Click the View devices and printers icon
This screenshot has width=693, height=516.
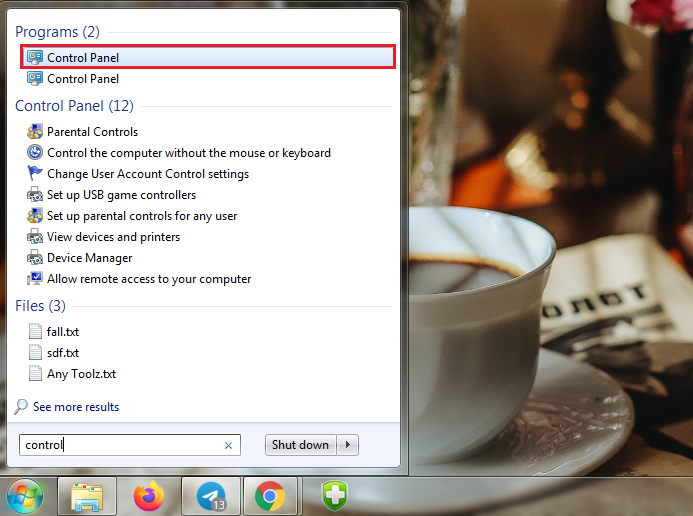(35, 237)
